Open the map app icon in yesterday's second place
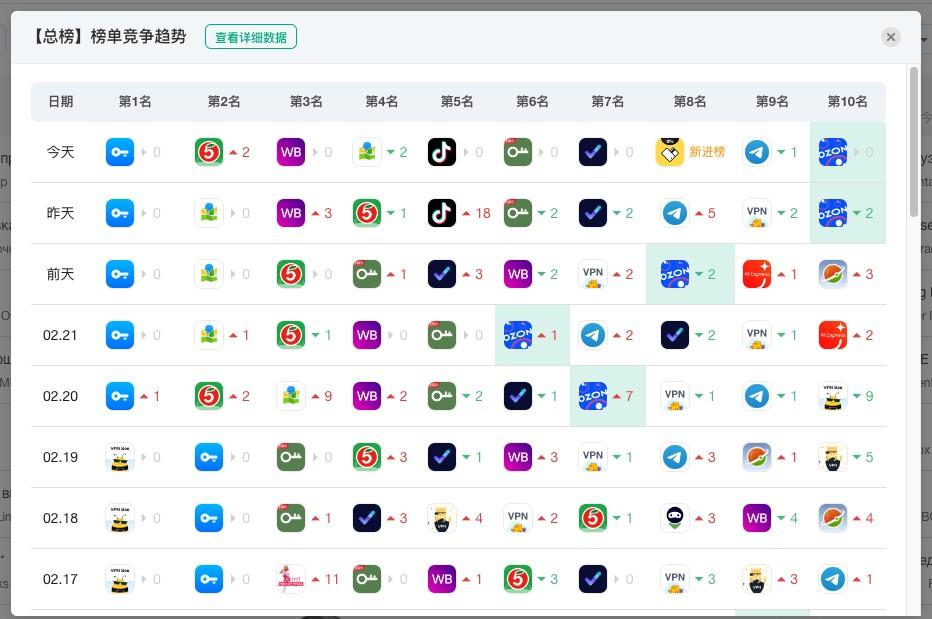This screenshot has width=932, height=619. [x=209, y=213]
